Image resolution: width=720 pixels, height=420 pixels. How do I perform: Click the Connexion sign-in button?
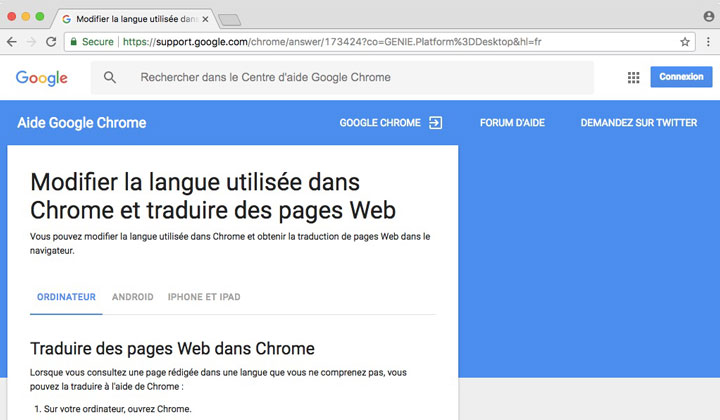[x=681, y=77]
